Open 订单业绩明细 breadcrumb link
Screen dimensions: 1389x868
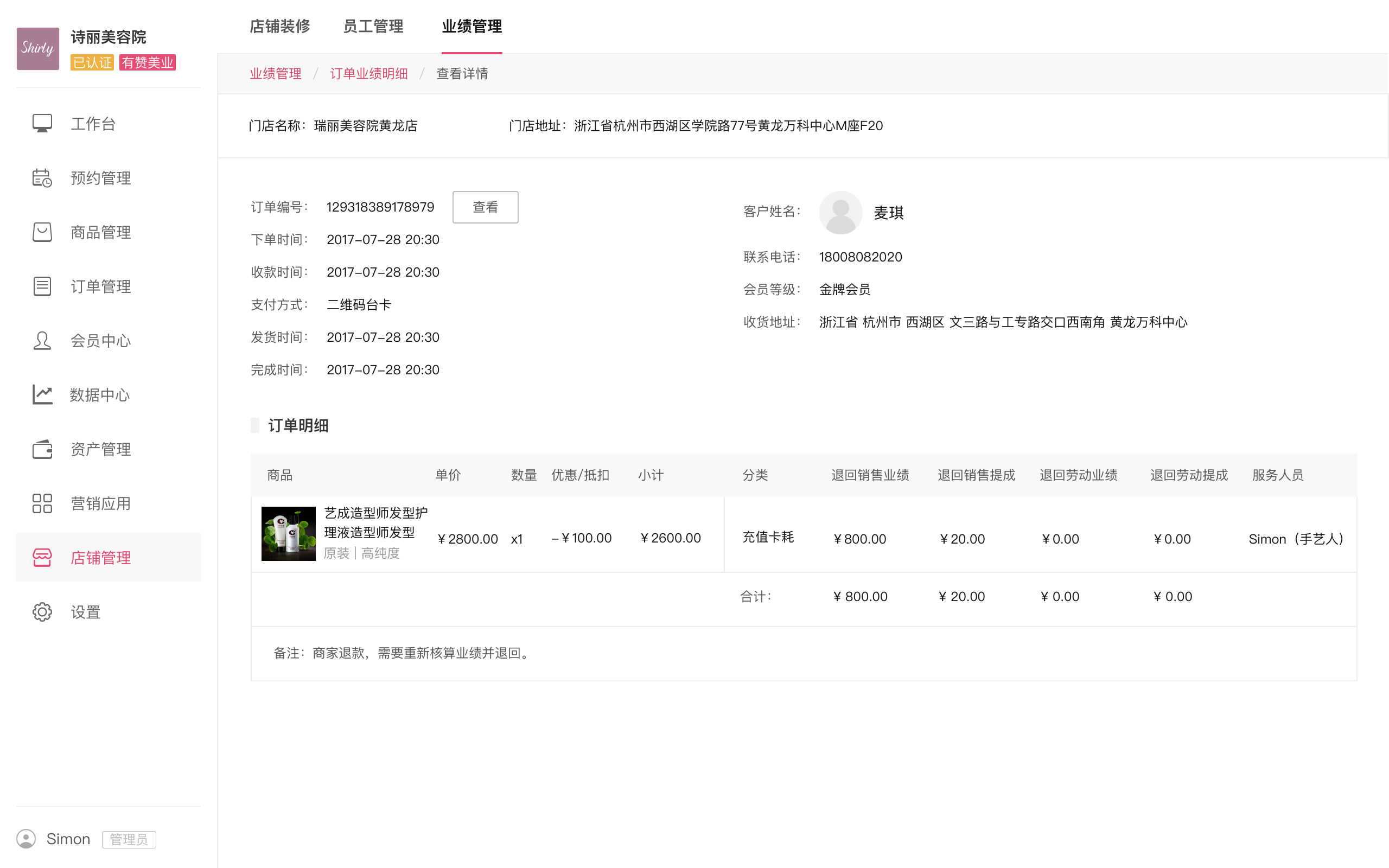[x=368, y=73]
